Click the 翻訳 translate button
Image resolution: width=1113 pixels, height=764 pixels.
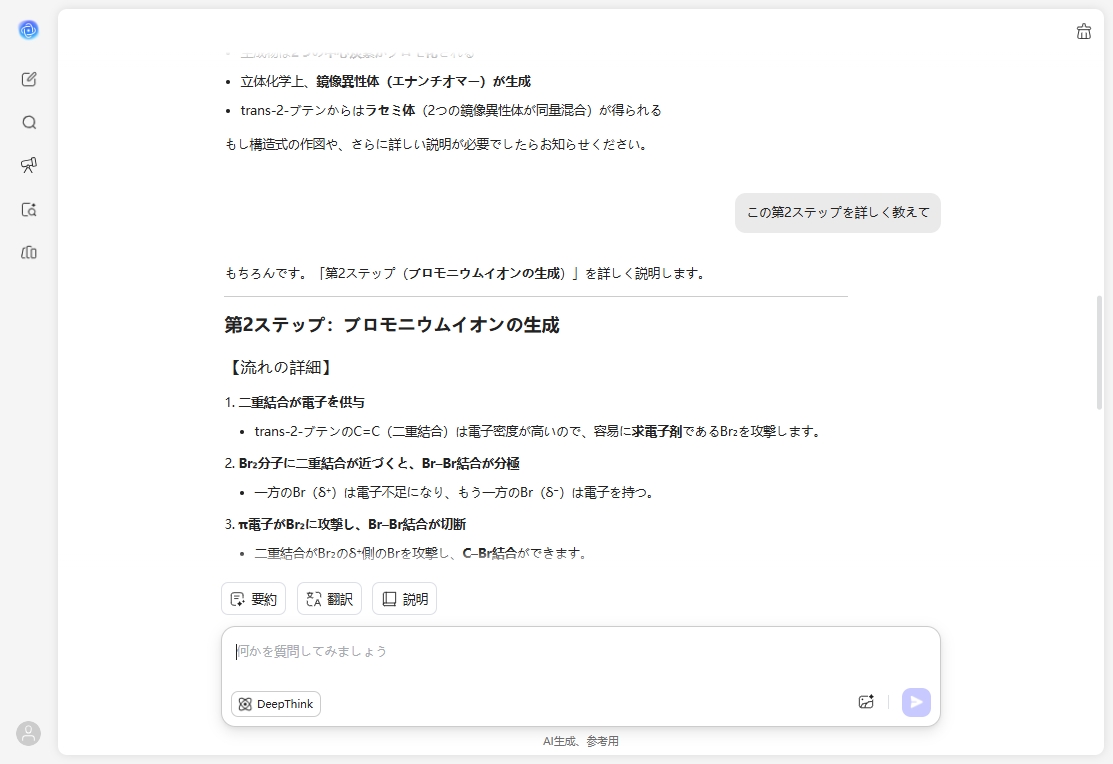pyautogui.click(x=329, y=599)
